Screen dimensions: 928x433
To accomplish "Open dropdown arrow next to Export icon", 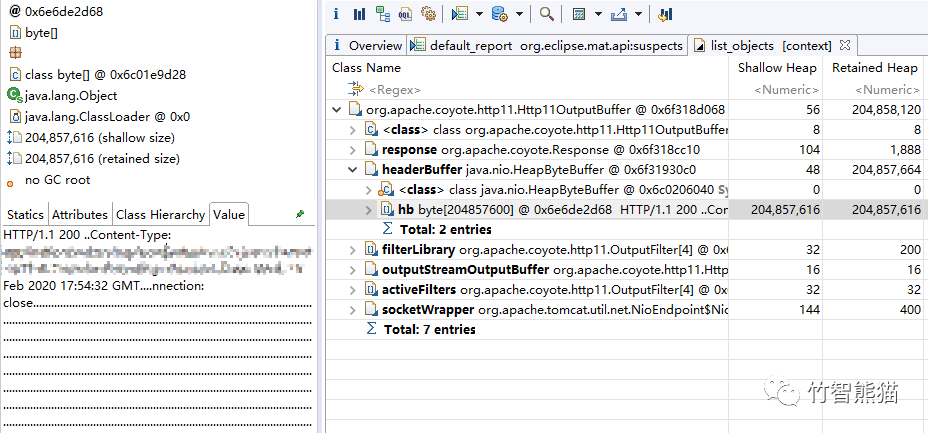I will tap(638, 14).
